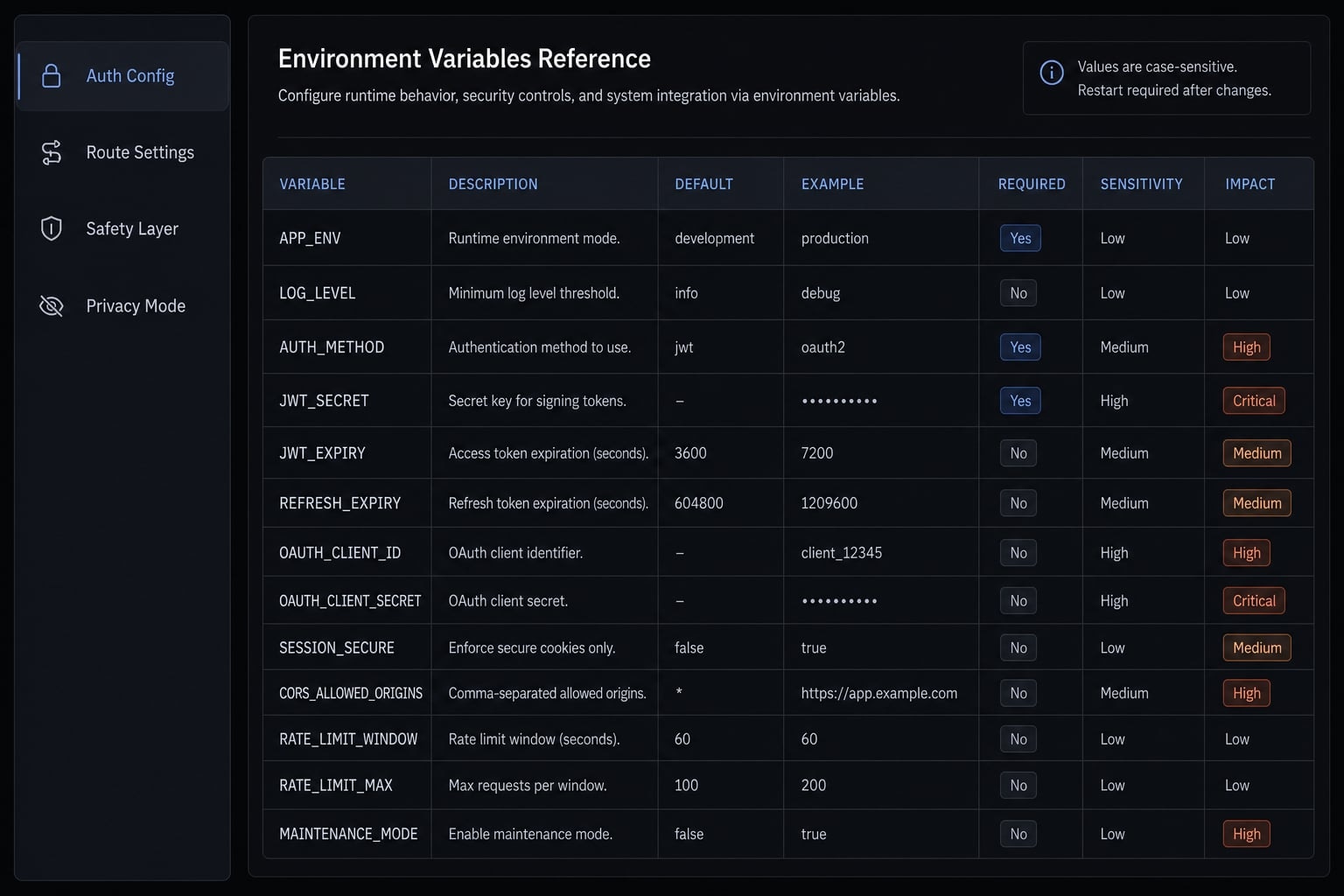The image size is (1344, 896).
Task: Click the crossed-eye Privacy Mode icon
Action: (52, 305)
